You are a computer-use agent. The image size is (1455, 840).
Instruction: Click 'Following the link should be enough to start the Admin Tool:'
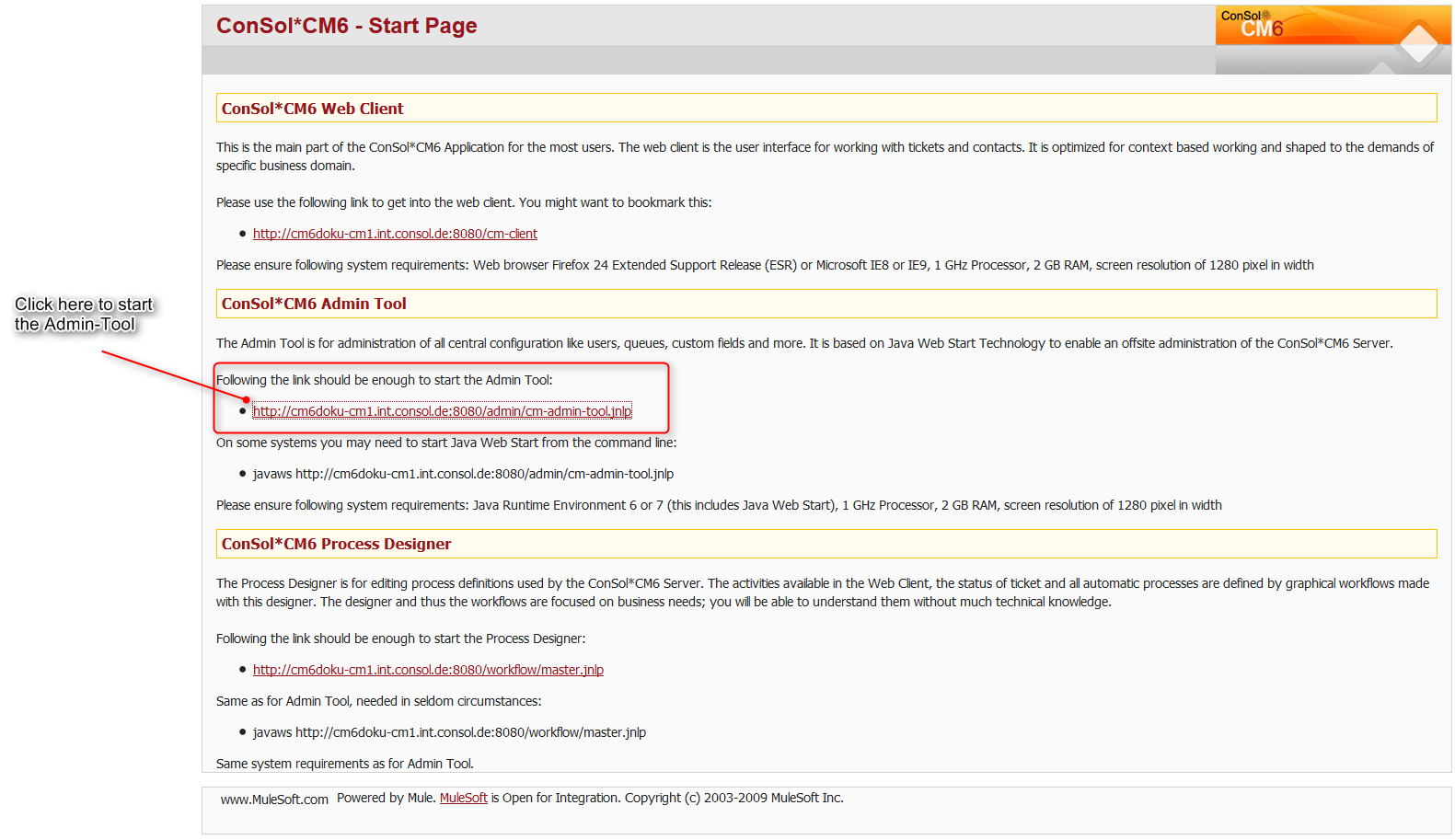[385, 380]
